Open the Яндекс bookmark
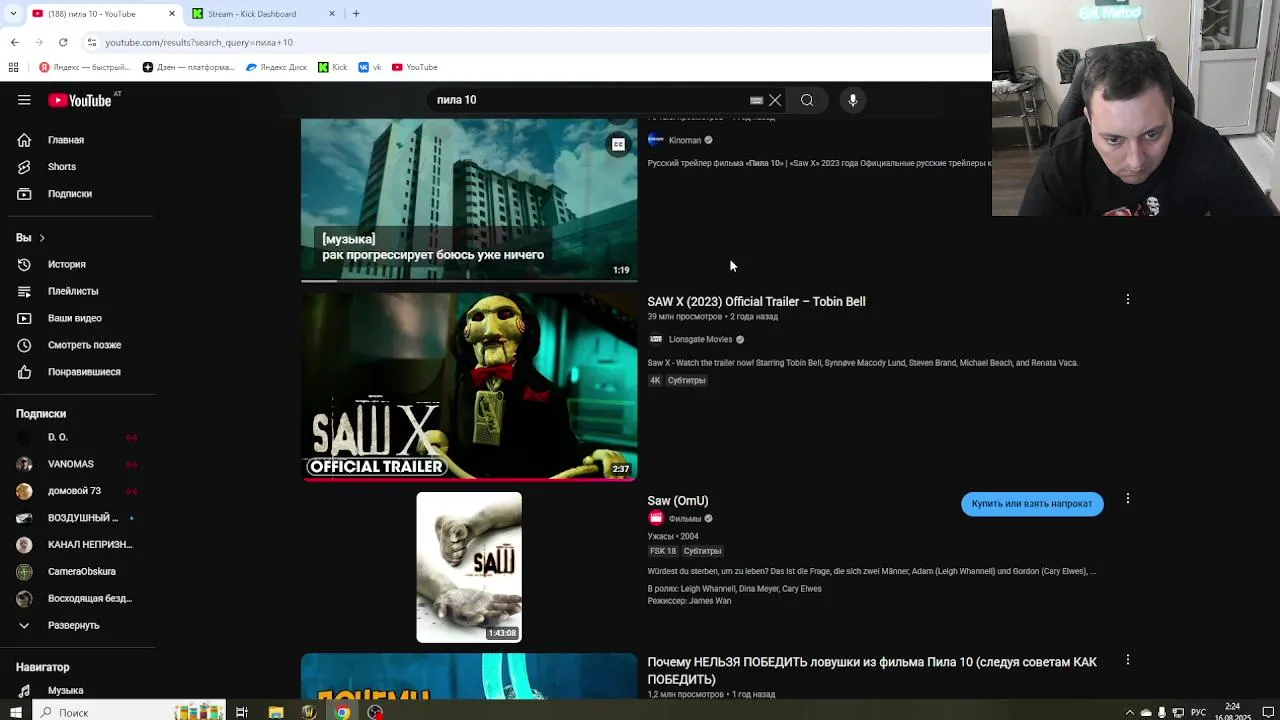The height and width of the screenshot is (720, 1280). point(85,67)
